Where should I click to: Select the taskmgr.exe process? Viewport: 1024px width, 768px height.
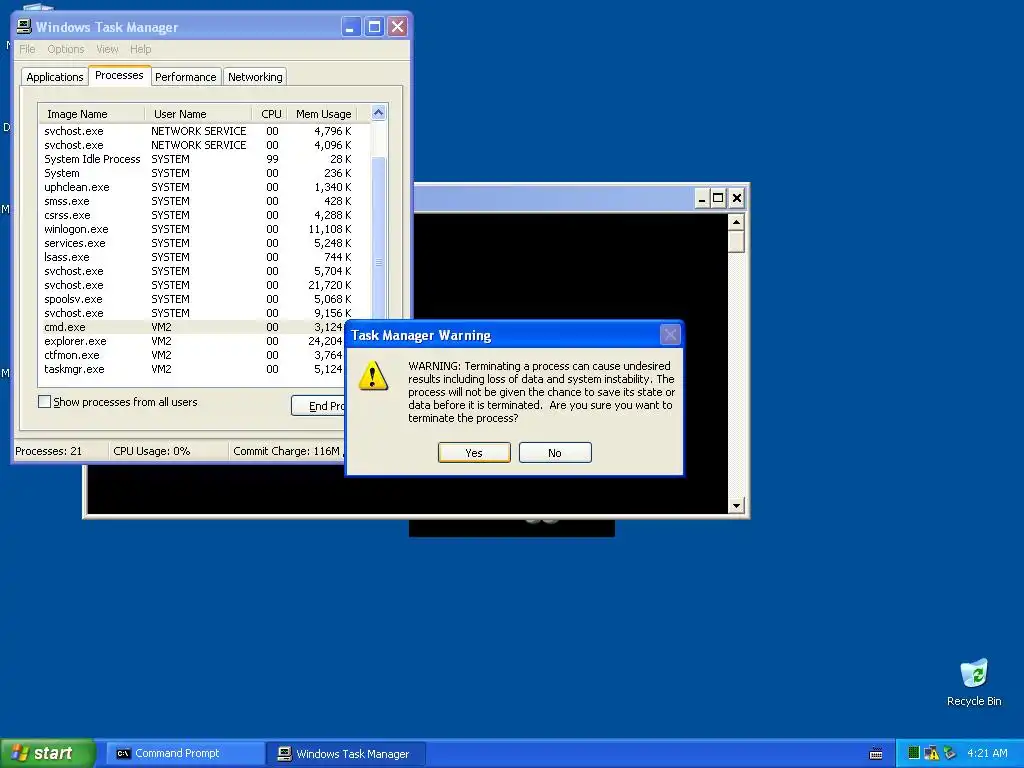point(193,369)
